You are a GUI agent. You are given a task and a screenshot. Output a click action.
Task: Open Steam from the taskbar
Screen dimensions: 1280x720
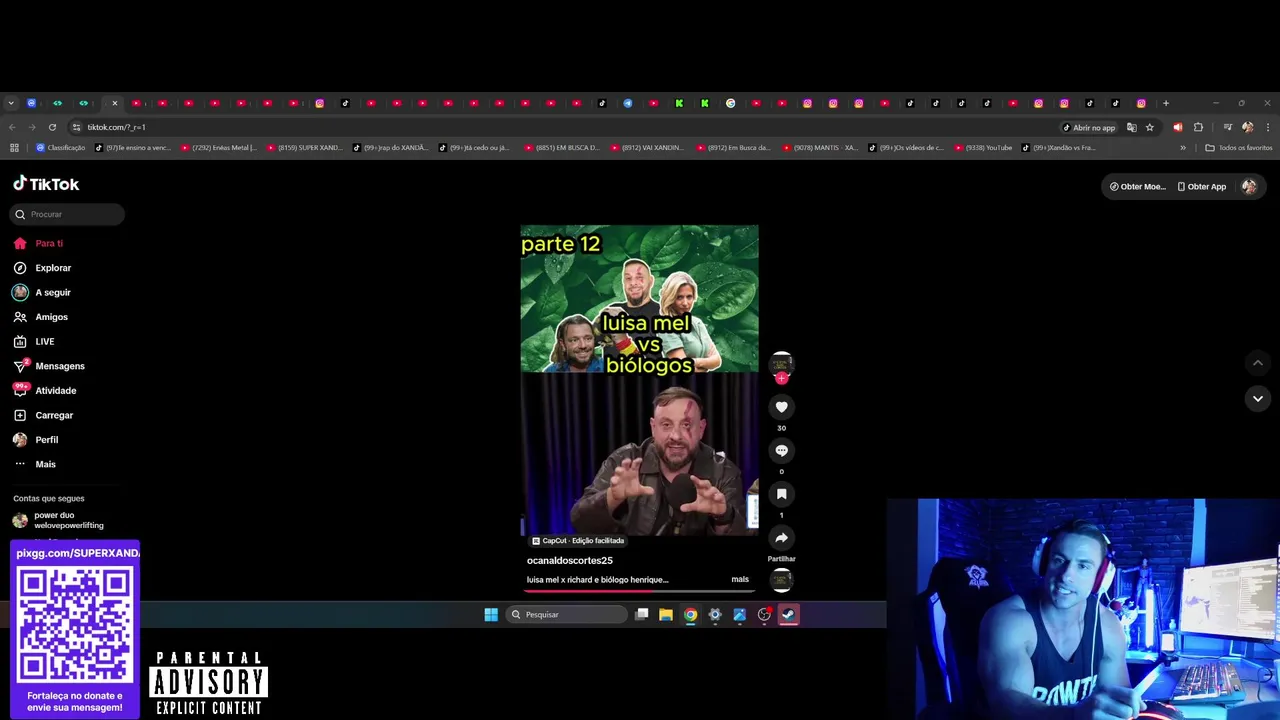(x=789, y=615)
